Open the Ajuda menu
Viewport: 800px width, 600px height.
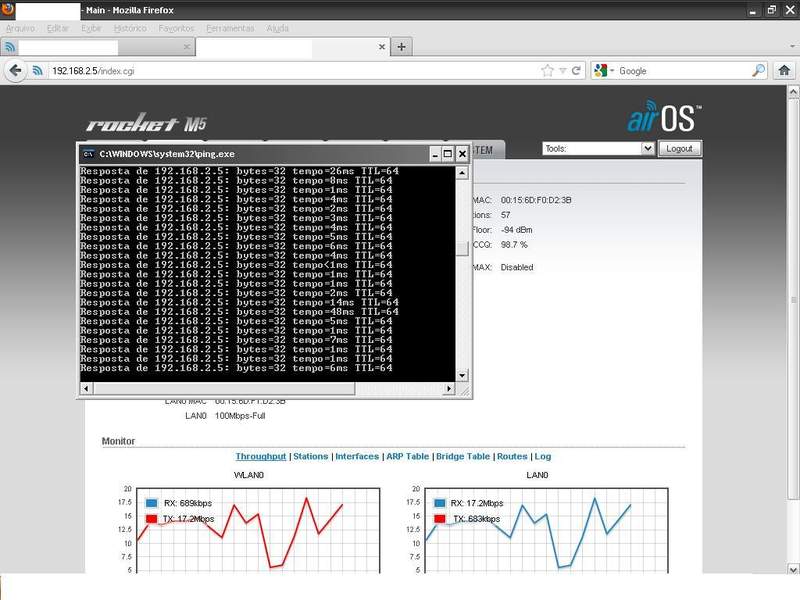pos(278,28)
